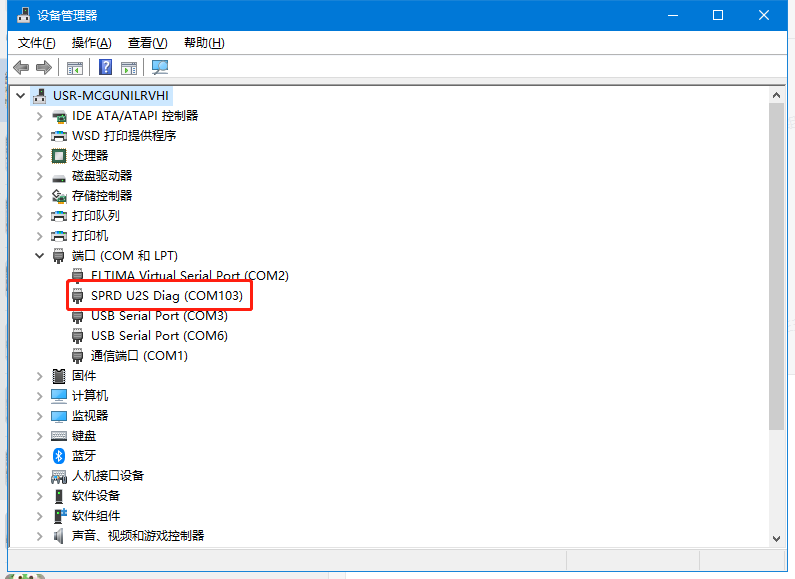Click the 键盘 keyboard icon
Viewport: 795px width, 579px height.
pyautogui.click(x=59, y=436)
